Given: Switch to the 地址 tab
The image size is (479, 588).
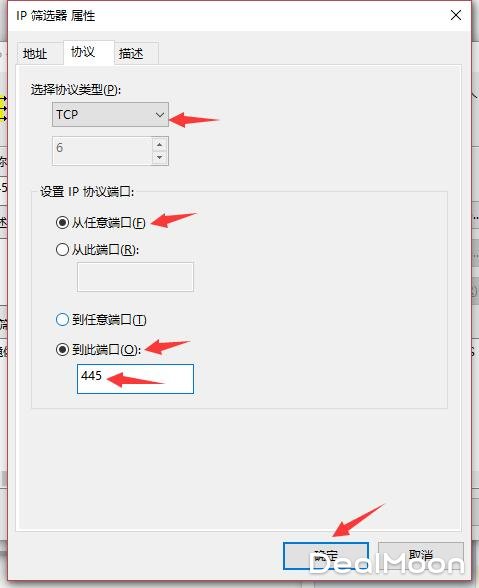Looking at the screenshot, I should pos(35,54).
